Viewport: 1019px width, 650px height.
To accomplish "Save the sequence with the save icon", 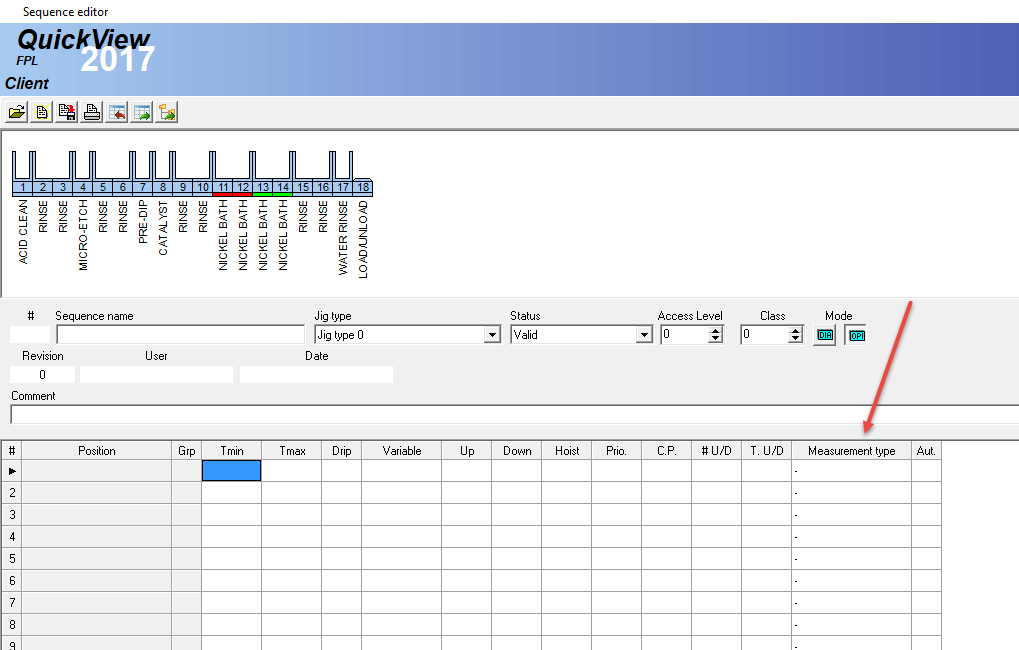I will [66, 112].
